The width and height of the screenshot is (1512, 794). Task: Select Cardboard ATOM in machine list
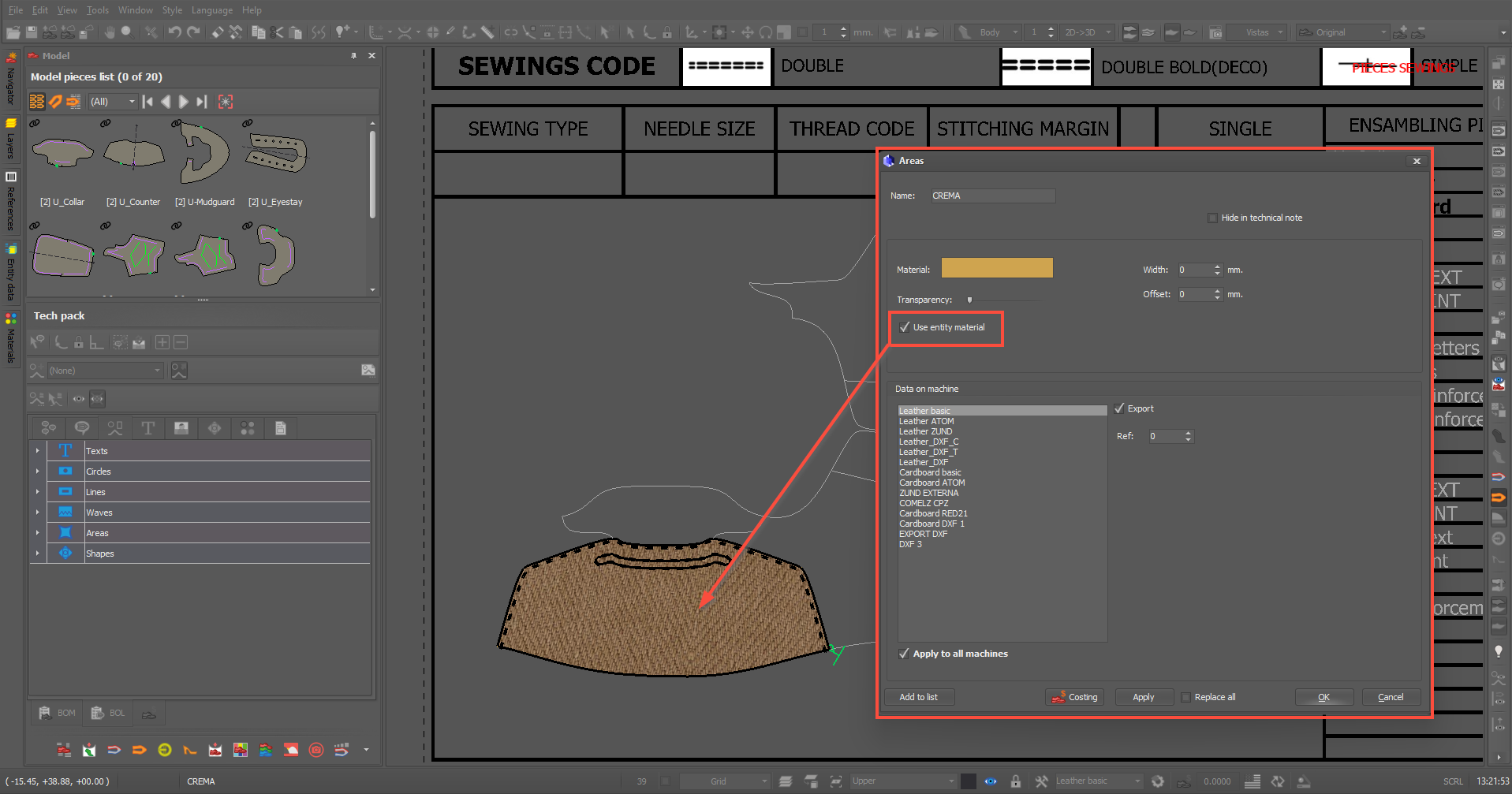pyautogui.click(x=931, y=483)
